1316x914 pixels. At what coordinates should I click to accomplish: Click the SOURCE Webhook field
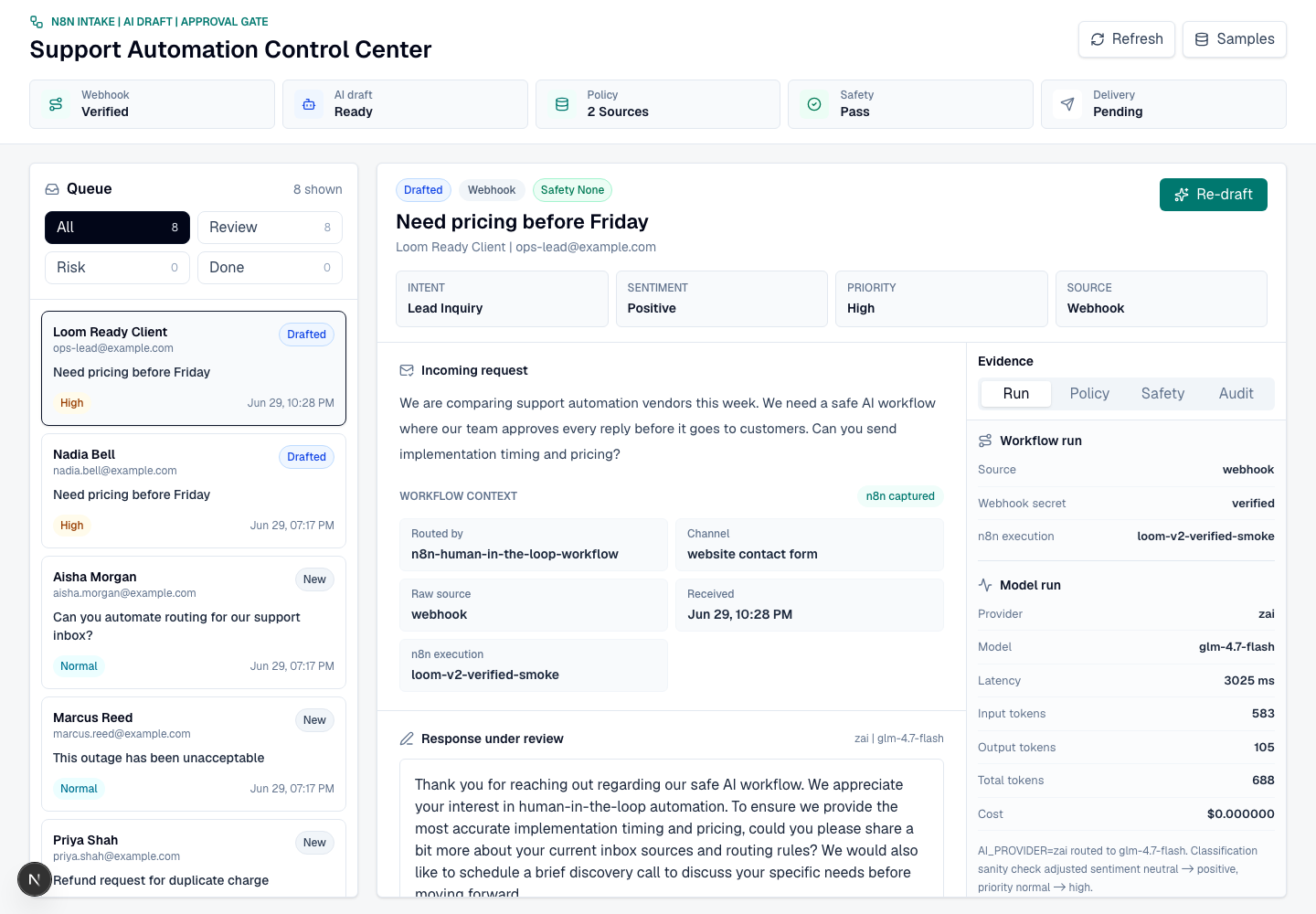1162,299
